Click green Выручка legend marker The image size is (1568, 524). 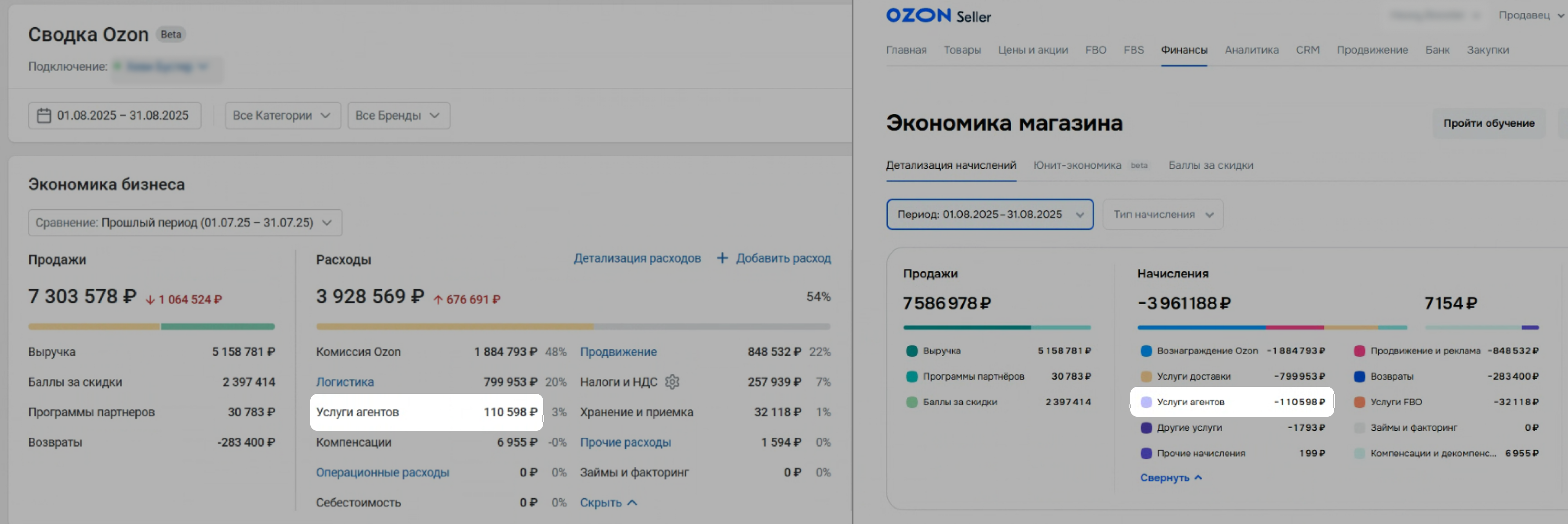tap(912, 351)
